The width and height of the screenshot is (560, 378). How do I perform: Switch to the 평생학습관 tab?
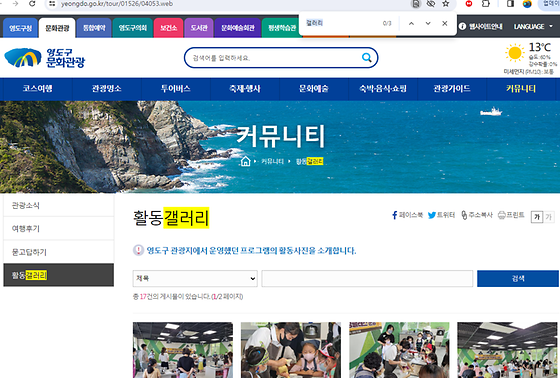point(282,28)
